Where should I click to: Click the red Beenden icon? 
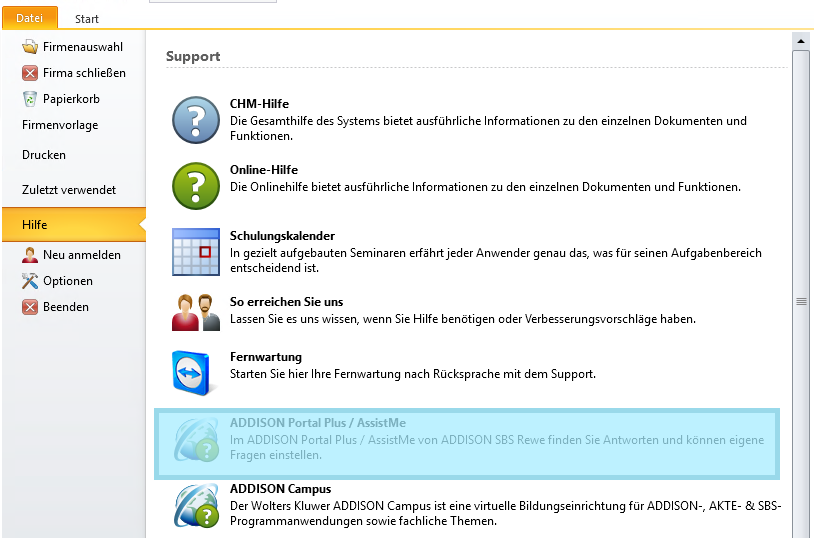point(30,307)
